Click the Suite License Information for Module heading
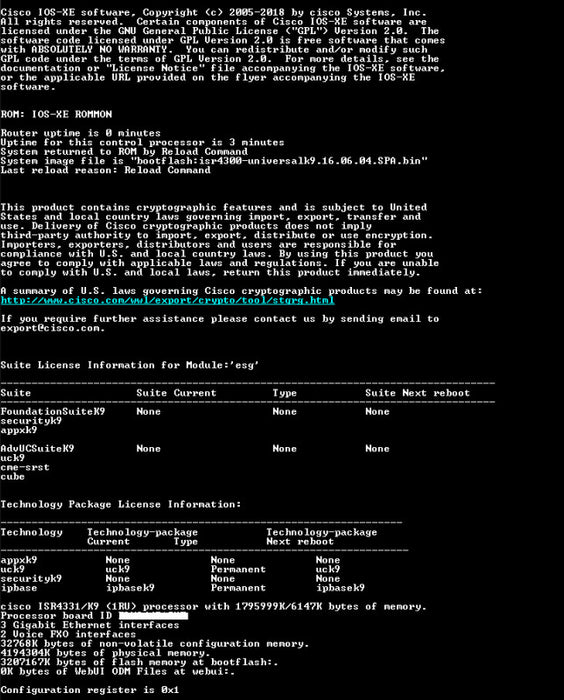Image resolution: width=564 pixels, height=700 pixels. point(130,365)
